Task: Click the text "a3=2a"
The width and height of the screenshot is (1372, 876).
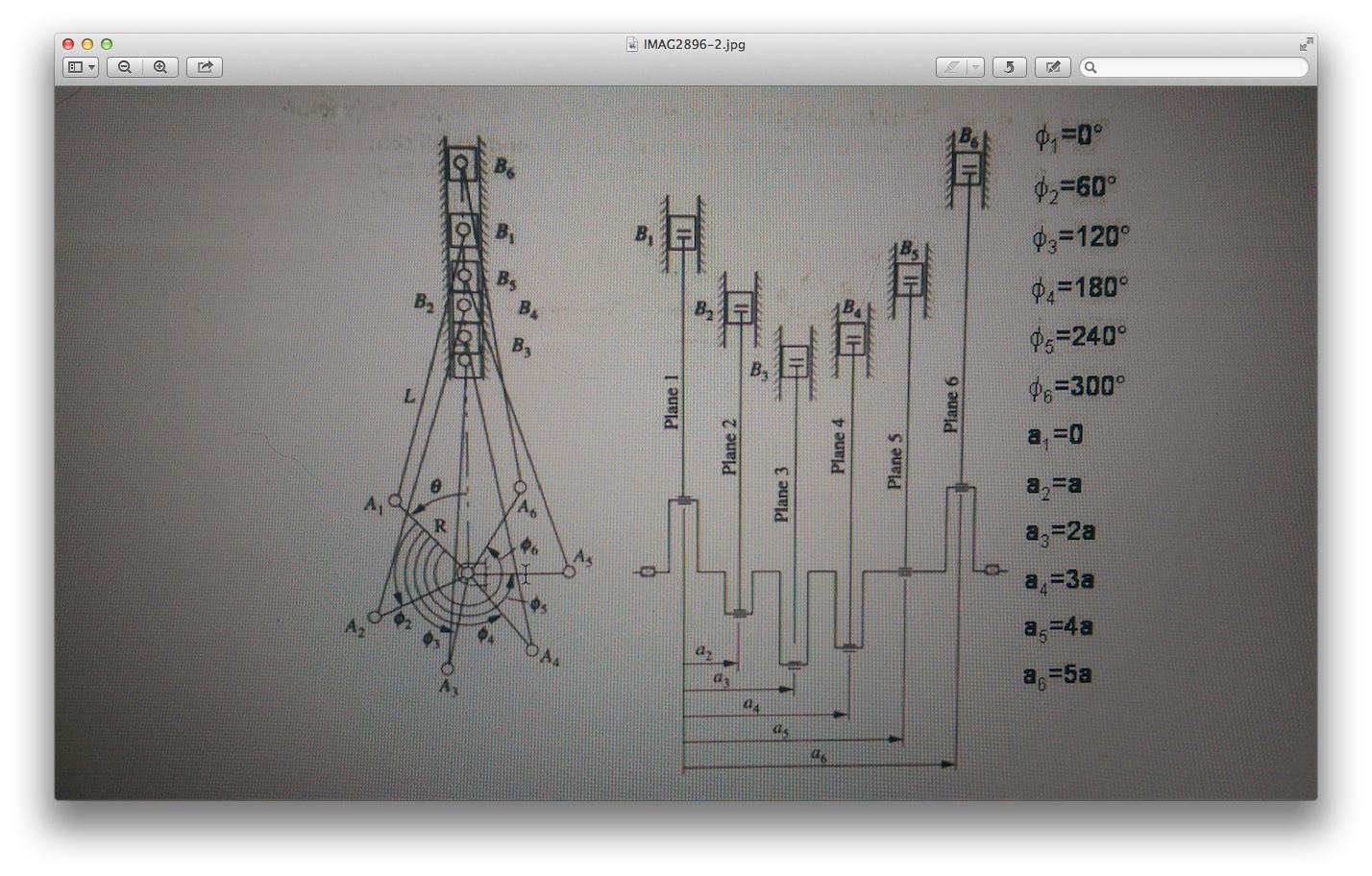Action: 1060,533
